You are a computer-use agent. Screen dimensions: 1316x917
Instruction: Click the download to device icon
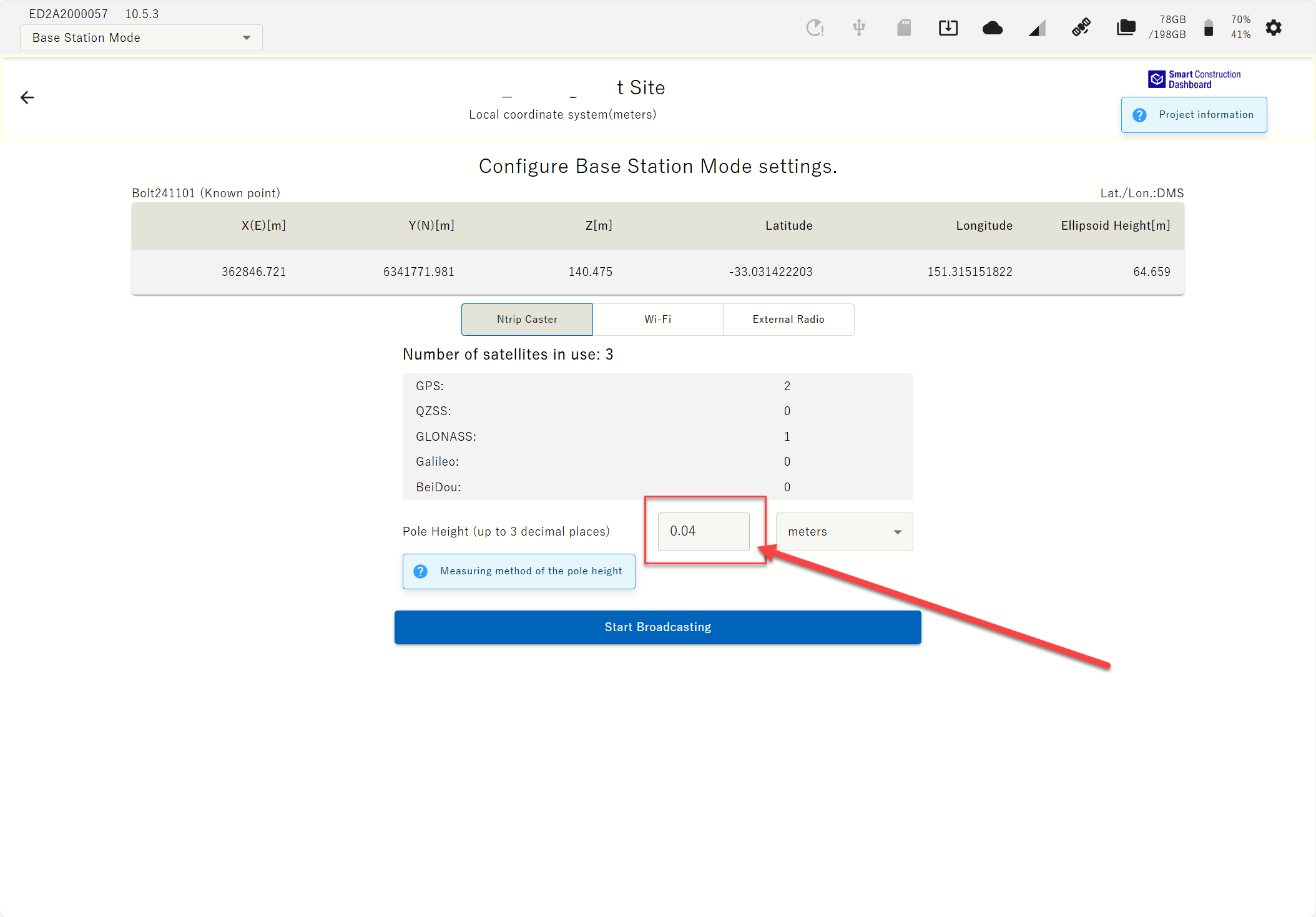[948, 27]
